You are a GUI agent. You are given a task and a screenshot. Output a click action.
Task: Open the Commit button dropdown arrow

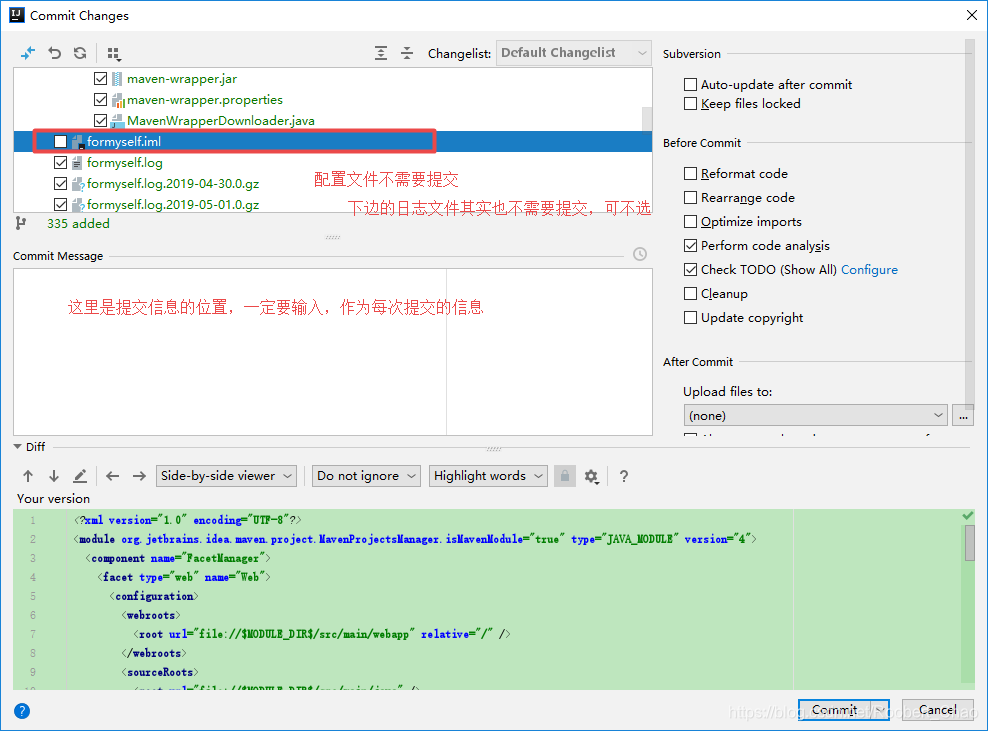880,710
